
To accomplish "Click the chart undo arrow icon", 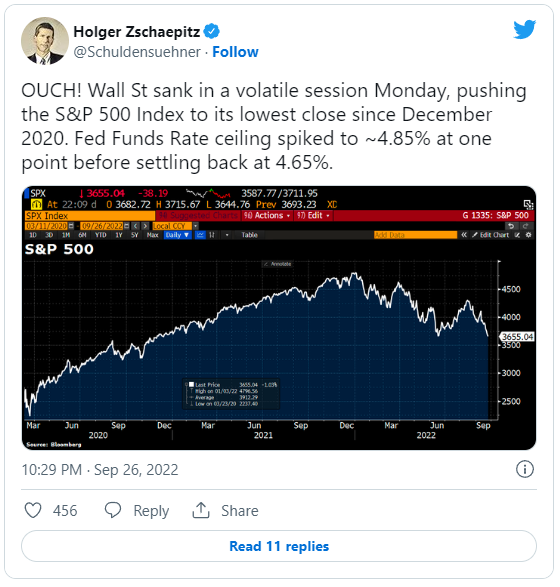I will (x=511, y=226).
